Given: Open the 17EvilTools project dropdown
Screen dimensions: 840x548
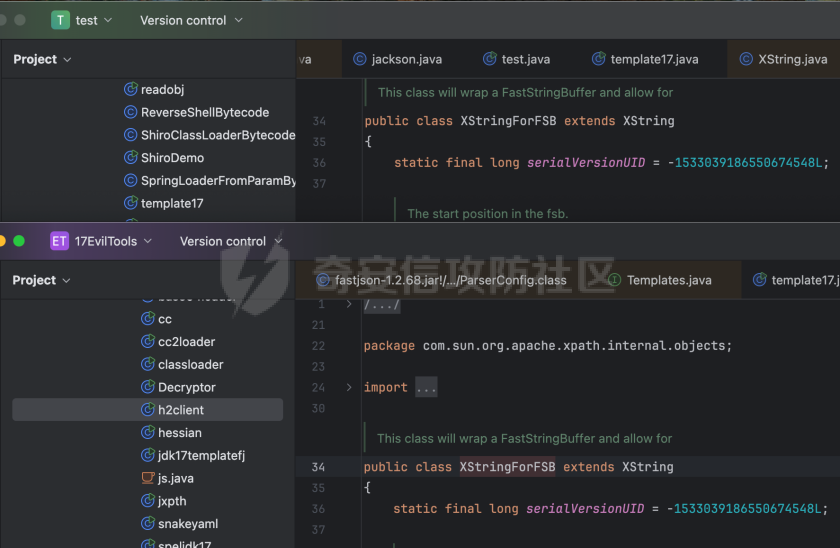Looking at the screenshot, I should (112, 242).
